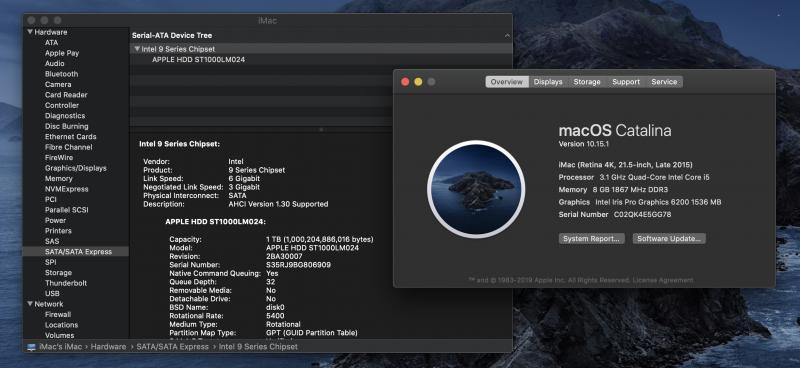This screenshot has height=368, width=800.
Task: Open SPI in the sidebar
Action: click(x=51, y=262)
